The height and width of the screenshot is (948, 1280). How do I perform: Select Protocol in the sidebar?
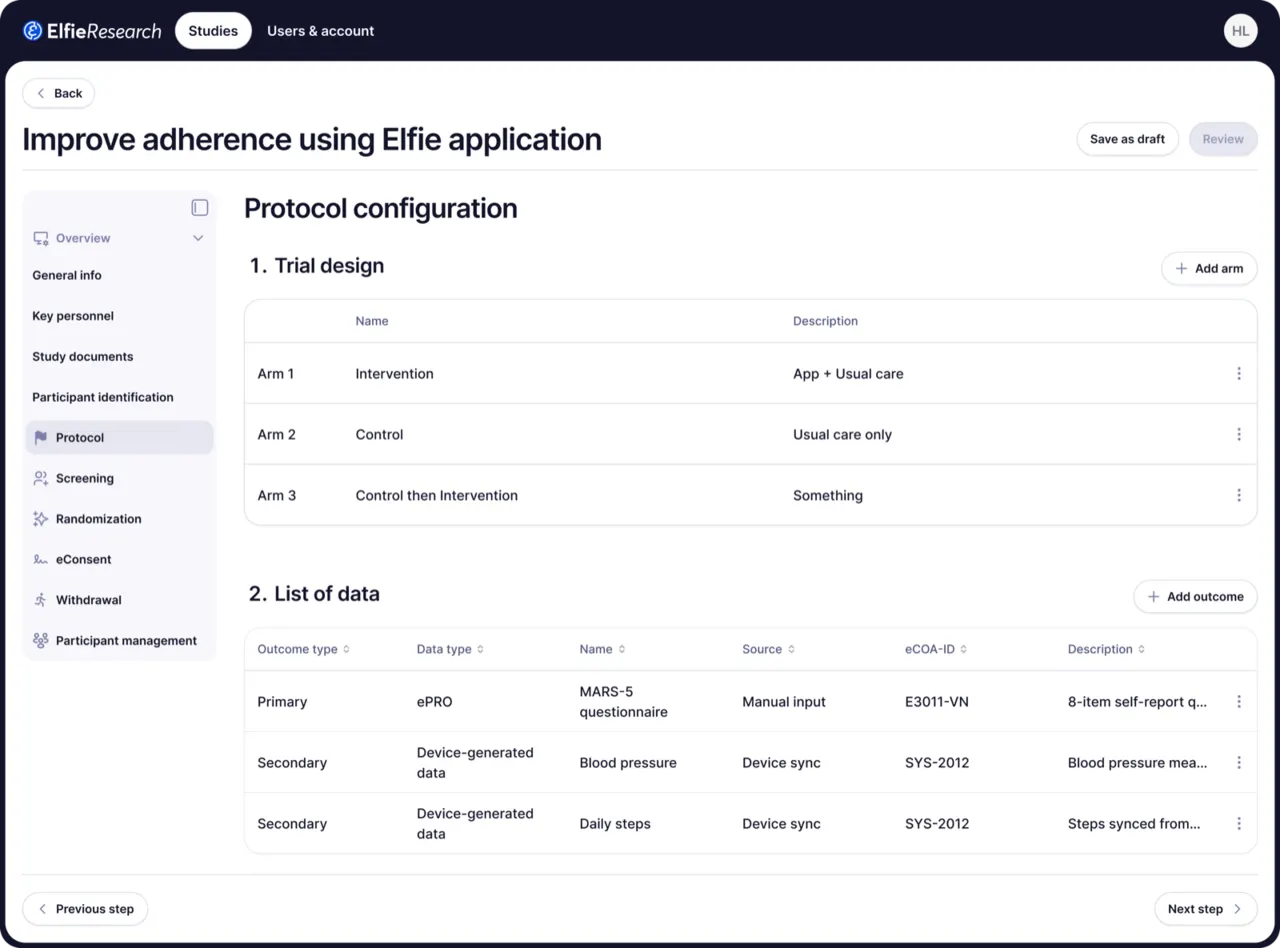120,438
